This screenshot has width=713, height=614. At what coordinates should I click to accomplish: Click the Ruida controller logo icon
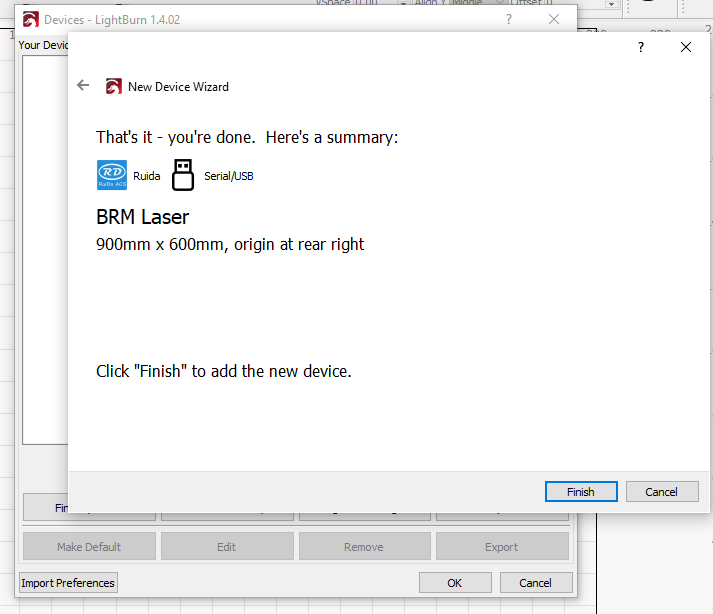[x=112, y=175]
